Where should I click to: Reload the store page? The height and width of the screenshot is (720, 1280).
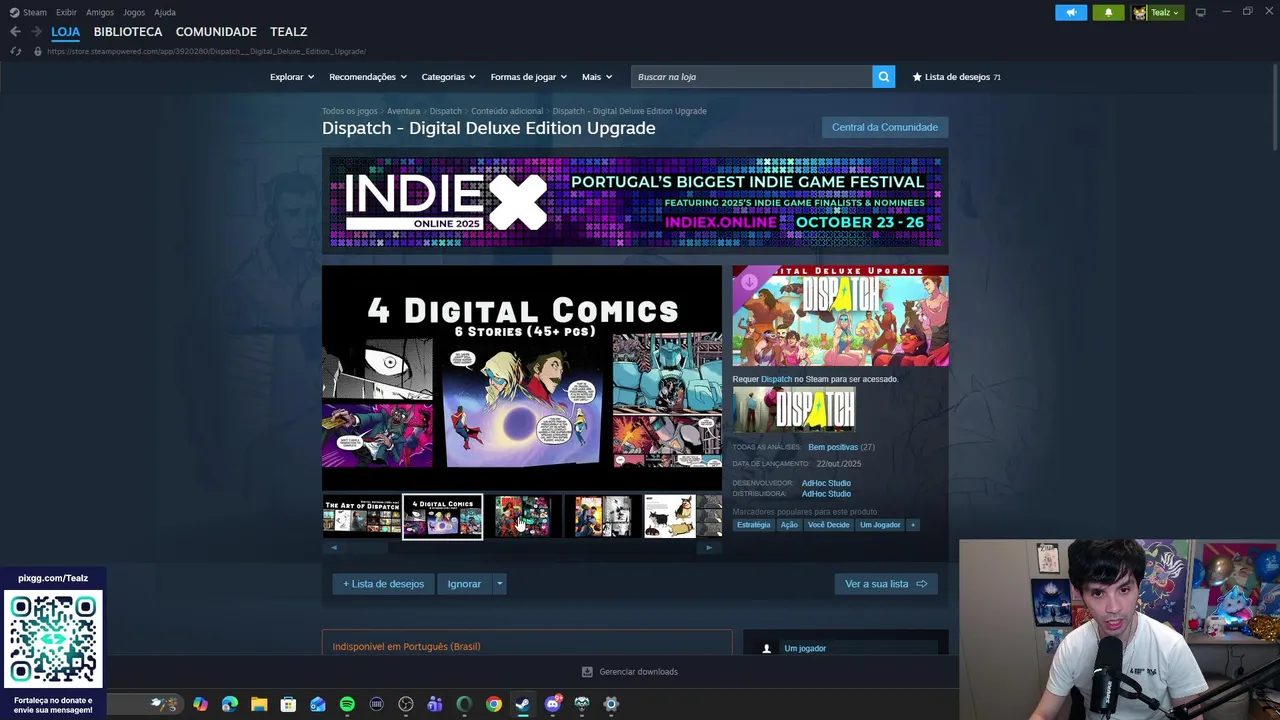(15, 51)
